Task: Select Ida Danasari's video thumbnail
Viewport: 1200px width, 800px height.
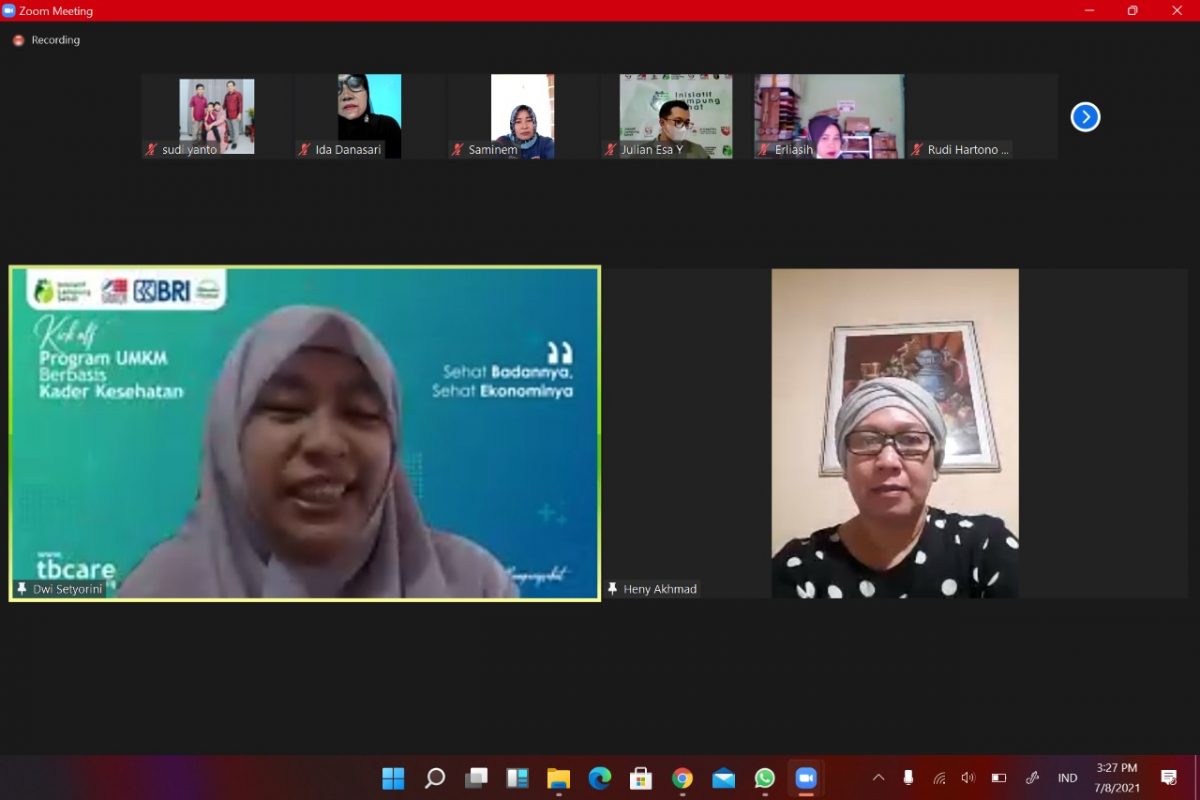Action: click(369, 115)
